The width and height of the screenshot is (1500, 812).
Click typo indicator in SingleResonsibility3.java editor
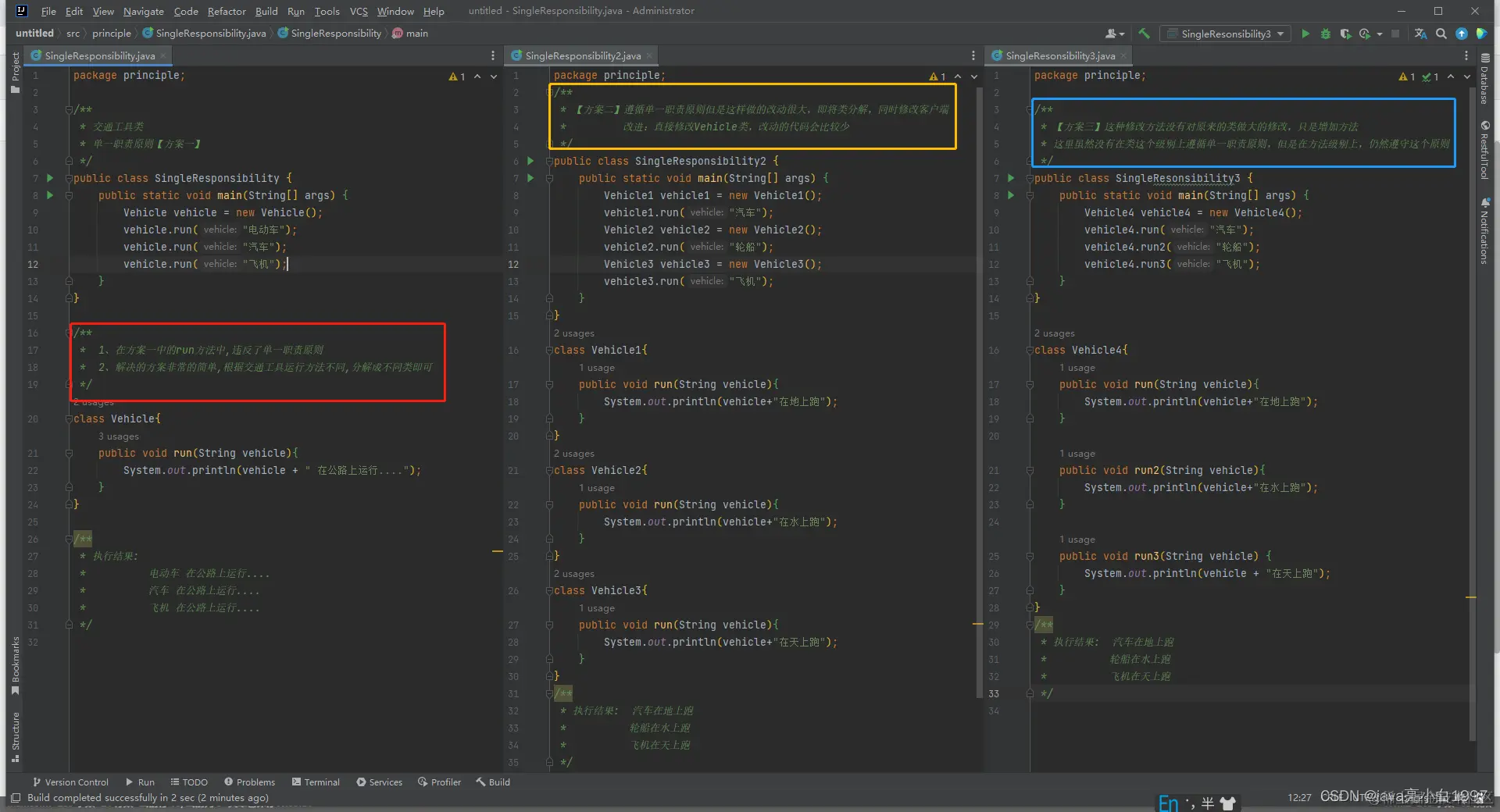coord(1430,77)
